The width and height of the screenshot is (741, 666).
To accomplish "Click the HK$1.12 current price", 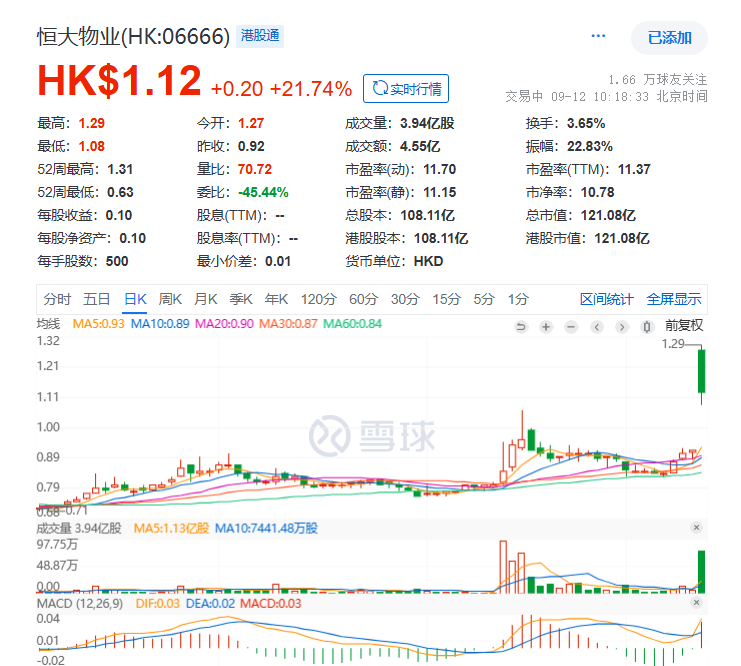I will click(119, 81).
